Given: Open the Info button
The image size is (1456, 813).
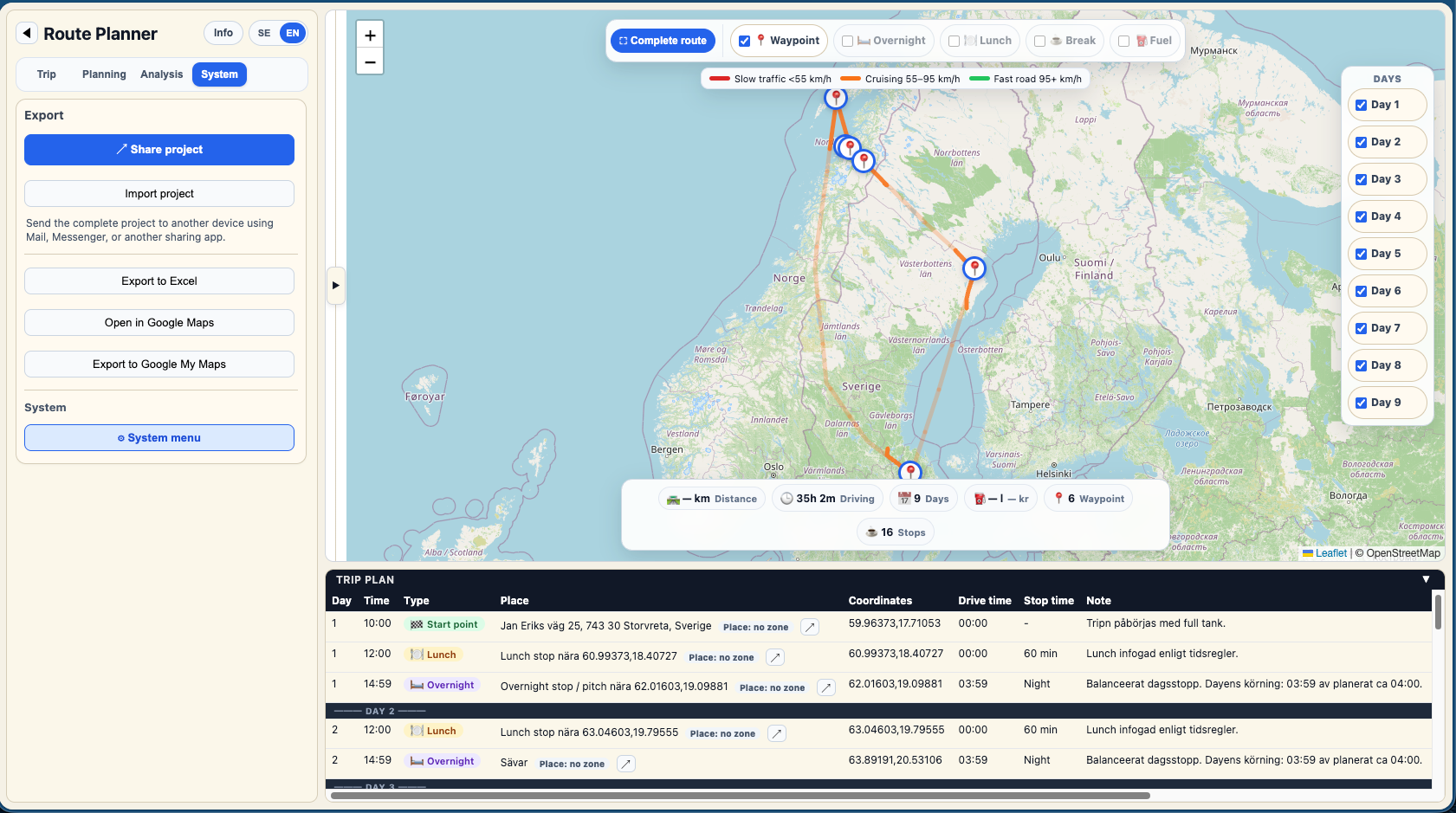Looking at the screenshot, I should click(x=223, y=33).
